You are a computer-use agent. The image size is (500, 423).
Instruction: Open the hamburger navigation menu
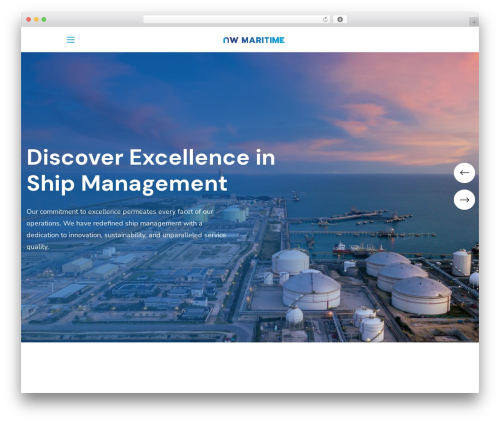[x=71, y=40]
